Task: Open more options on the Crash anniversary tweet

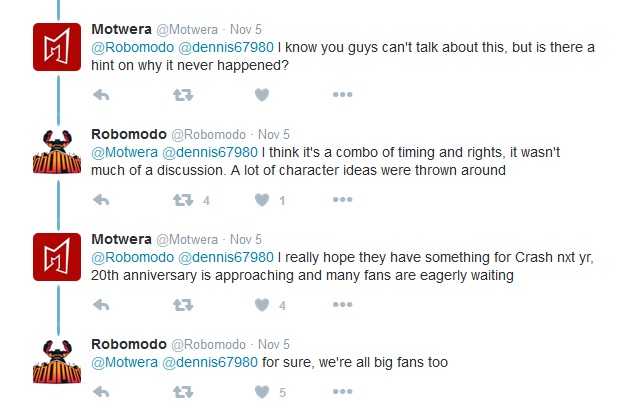Action: coord(343,304)
